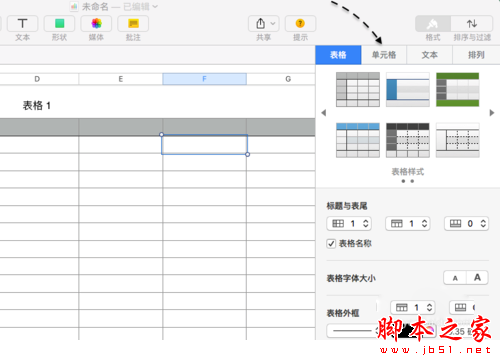Select the first table styles page dot
This screenshot has height=361, width=503.
click(403, 181)
